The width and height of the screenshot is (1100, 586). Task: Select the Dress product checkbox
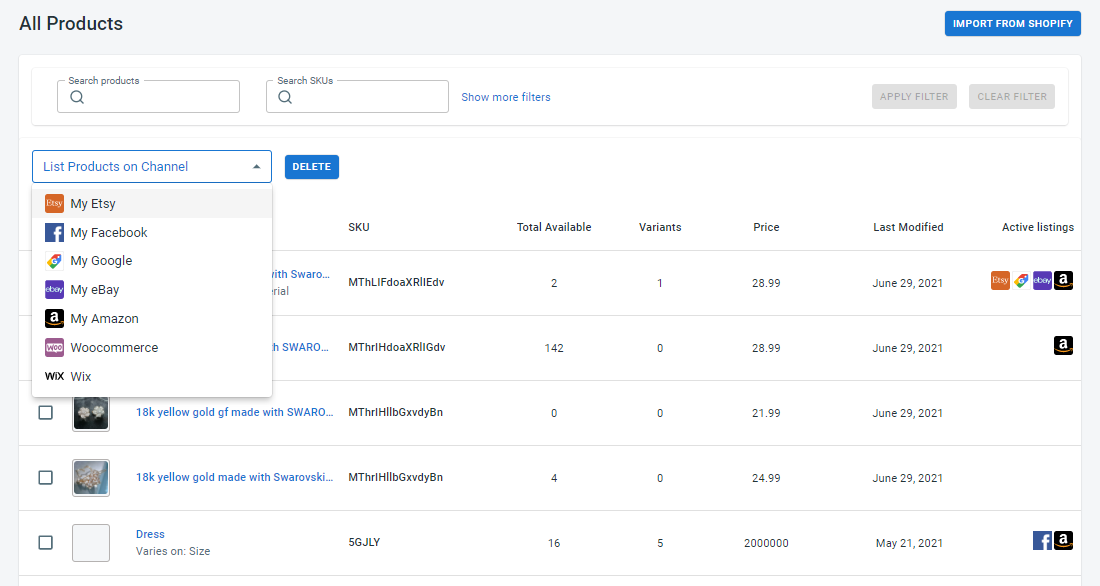click(x=46, y=542)
